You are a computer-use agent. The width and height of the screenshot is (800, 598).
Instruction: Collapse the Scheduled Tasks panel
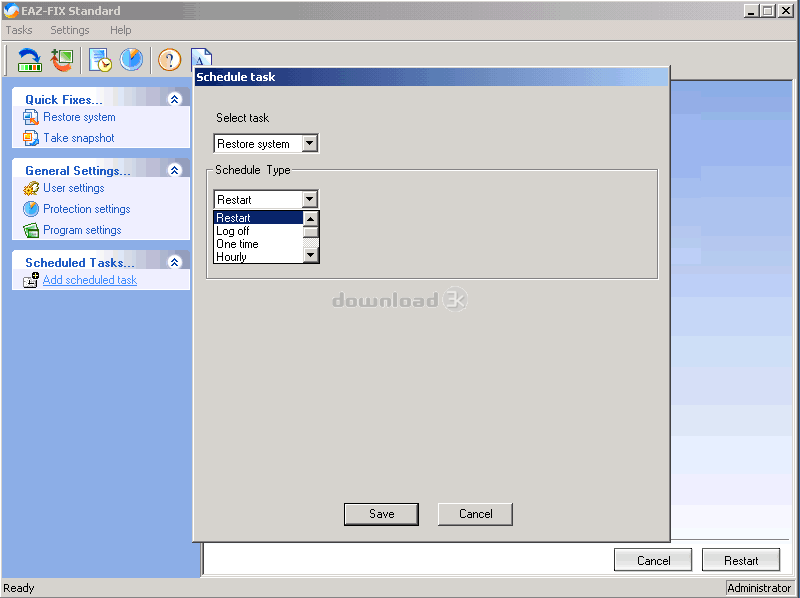point(175,262)
